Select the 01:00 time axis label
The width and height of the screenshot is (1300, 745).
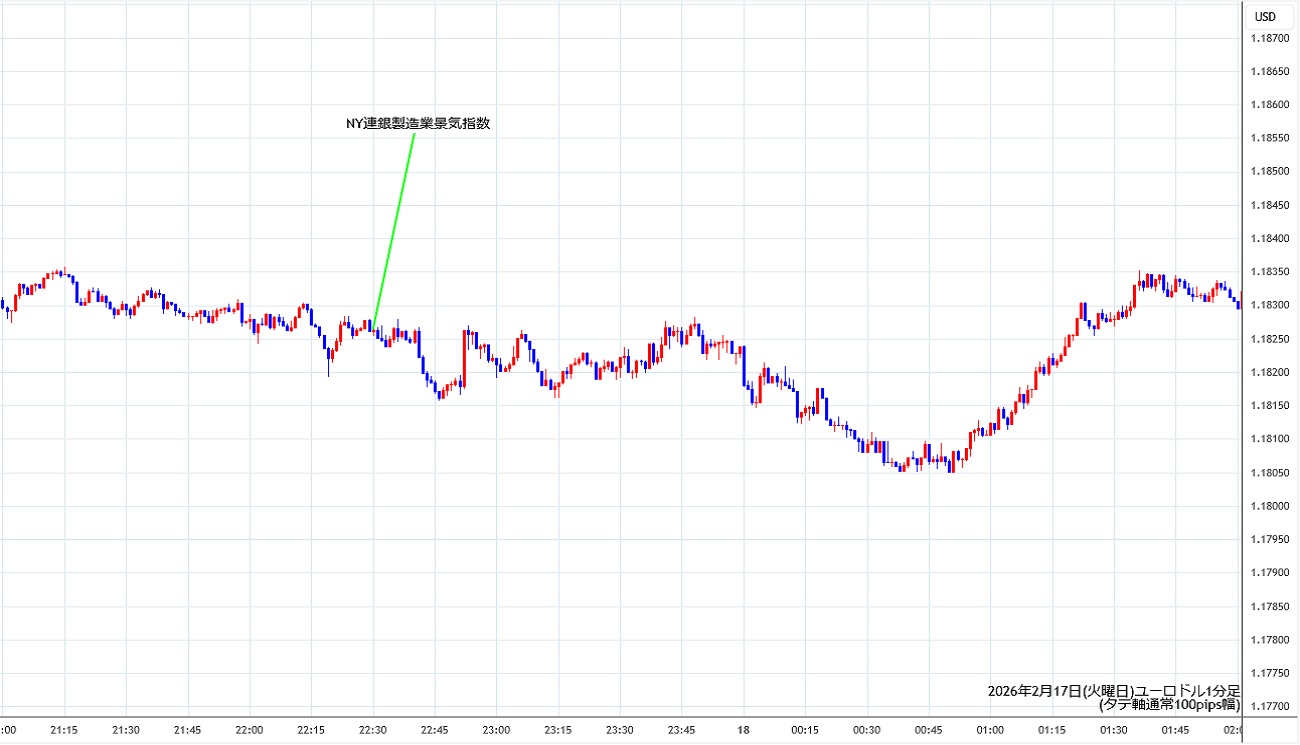[990, 729]
